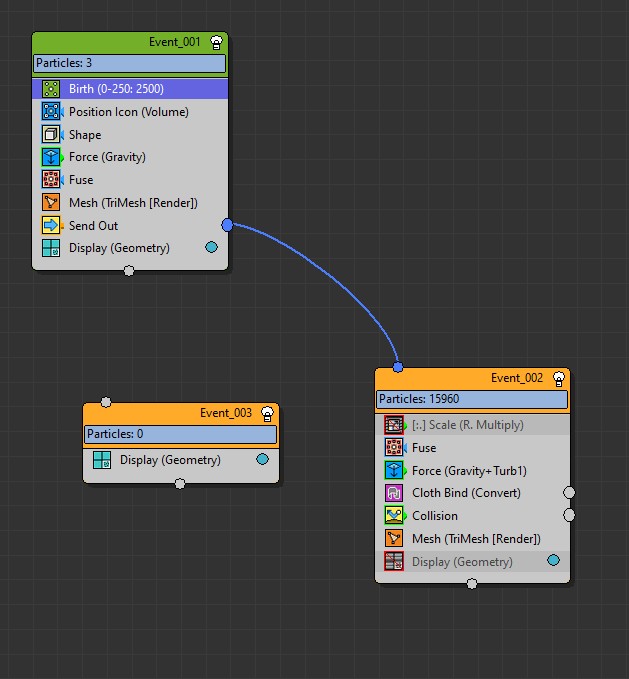
Task: Click the Collision test icon in Event_002
Action: tap(394, 516)
